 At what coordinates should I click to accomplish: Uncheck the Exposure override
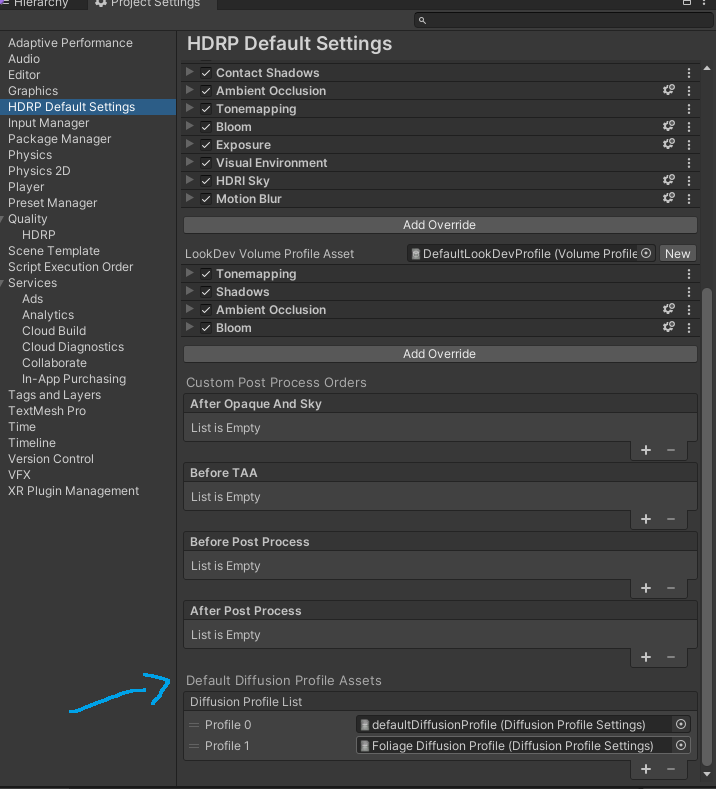206,145
